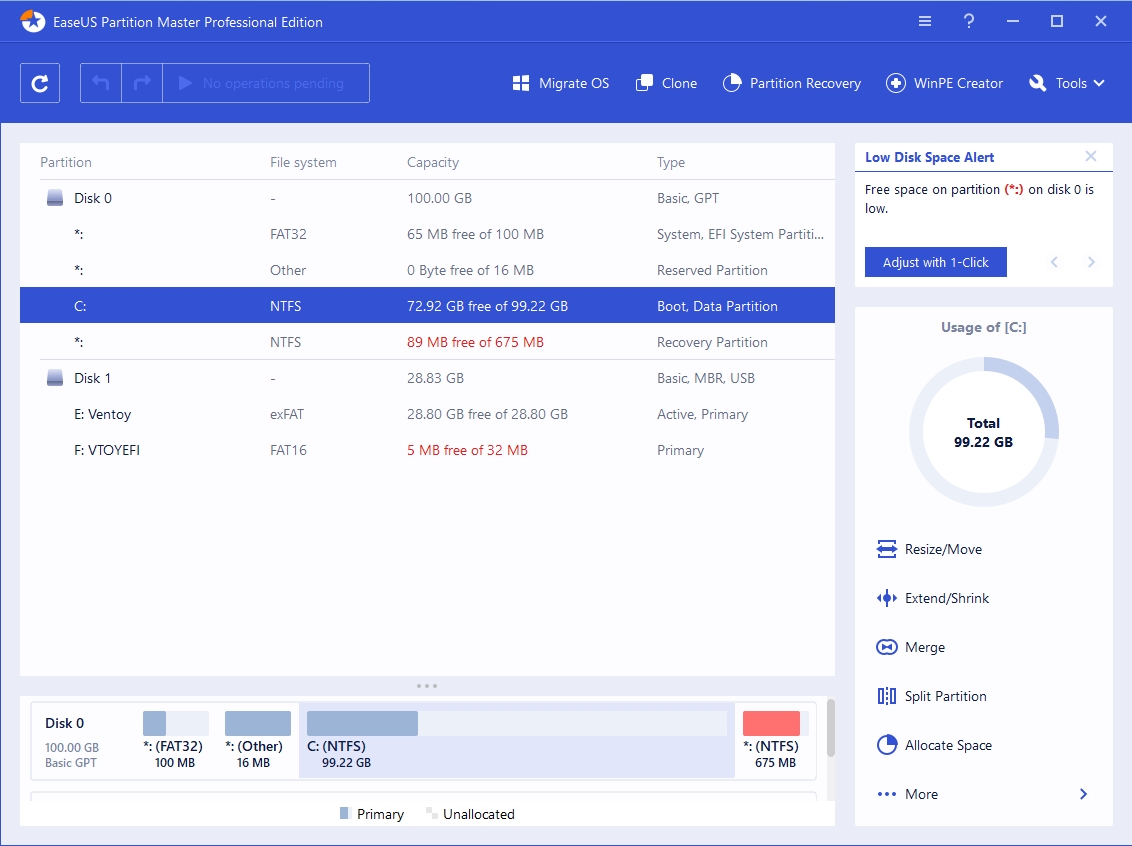Click the EaseUS star logo icon

tap(32, 21)
